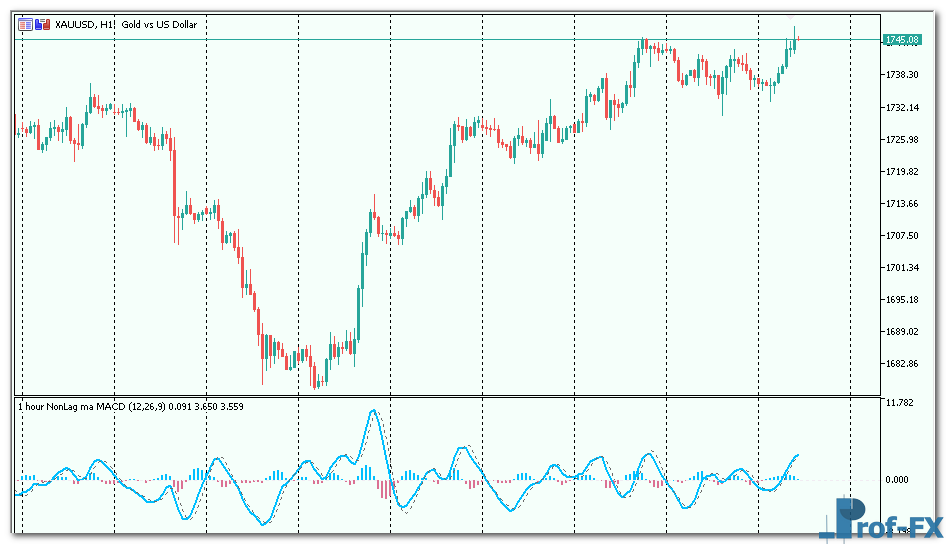Select the current price tag 1745.08
The width and height of the screenshot is (946, 544).
[902, 40]
